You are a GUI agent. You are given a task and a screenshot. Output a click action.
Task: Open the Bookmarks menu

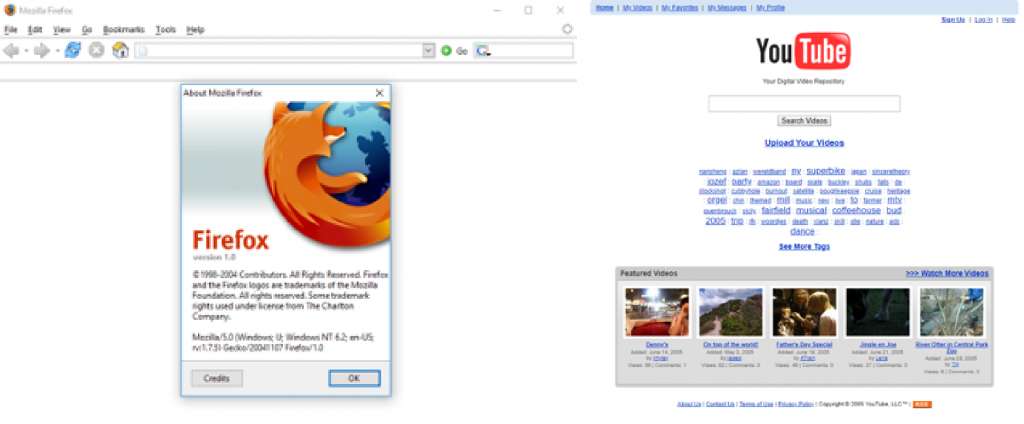[x=123, y=29]
